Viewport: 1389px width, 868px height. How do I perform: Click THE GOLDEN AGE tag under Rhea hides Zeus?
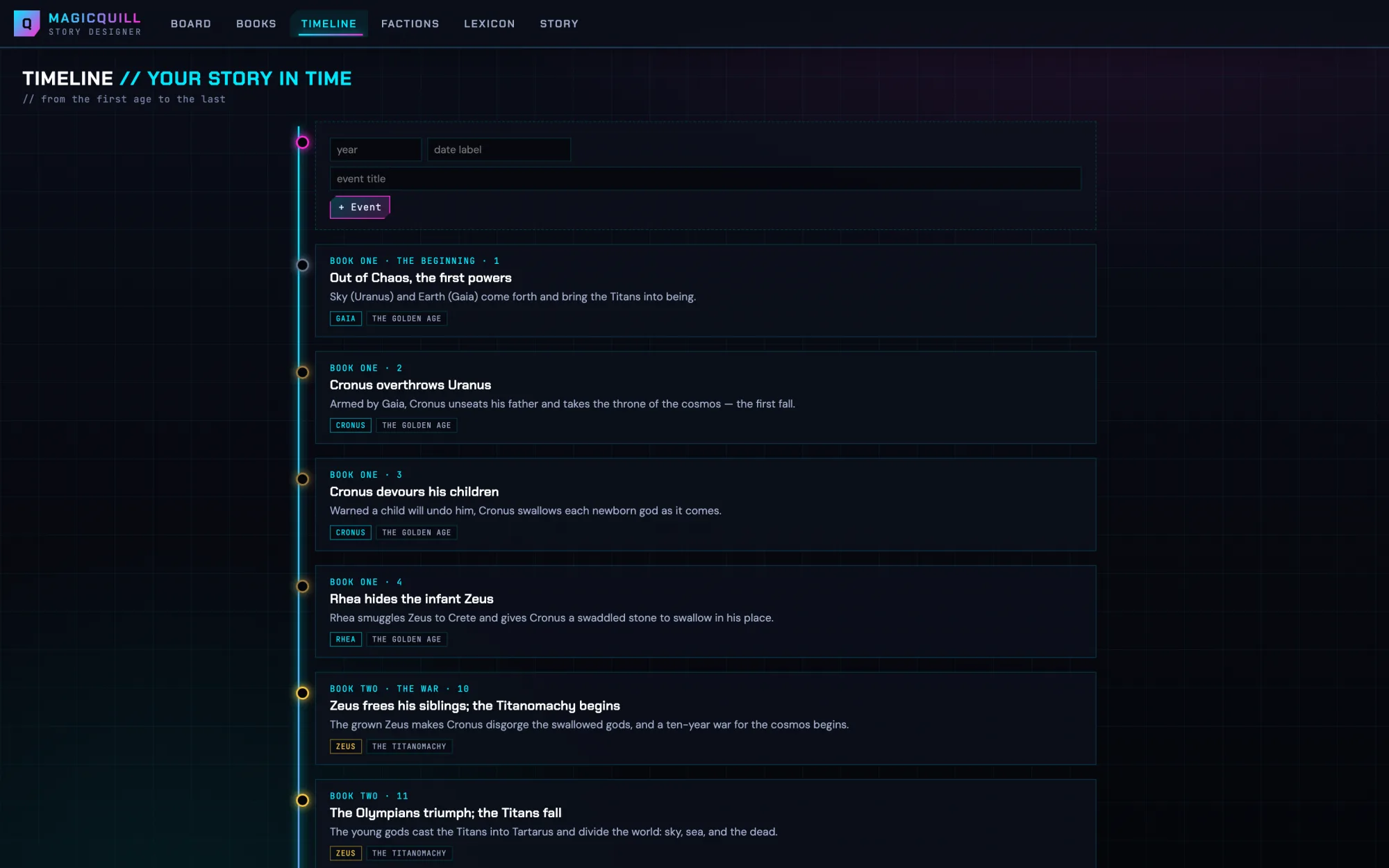pos(406,640)
